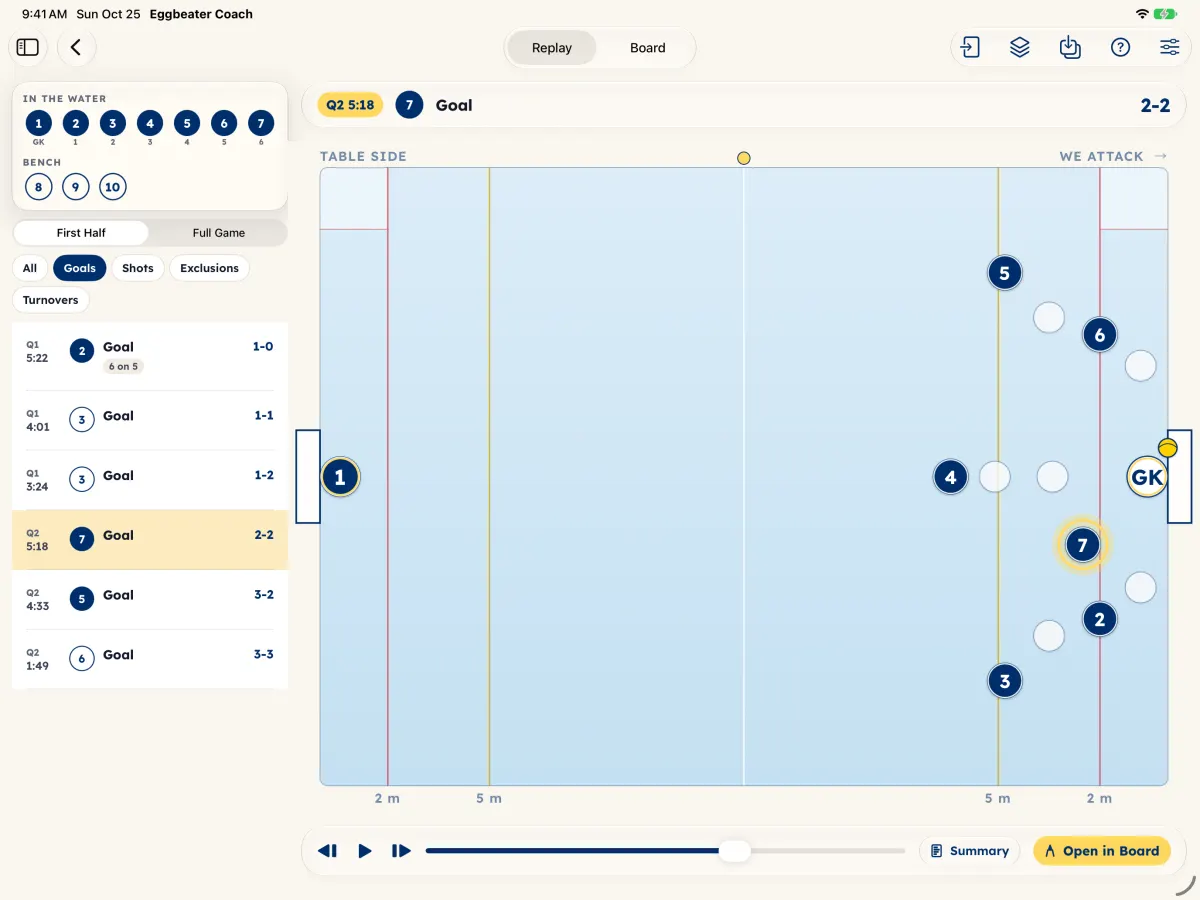1200x900 pixels.
Task: Tap the 2-2 score in header
Action: click(x=1155, y=105)
